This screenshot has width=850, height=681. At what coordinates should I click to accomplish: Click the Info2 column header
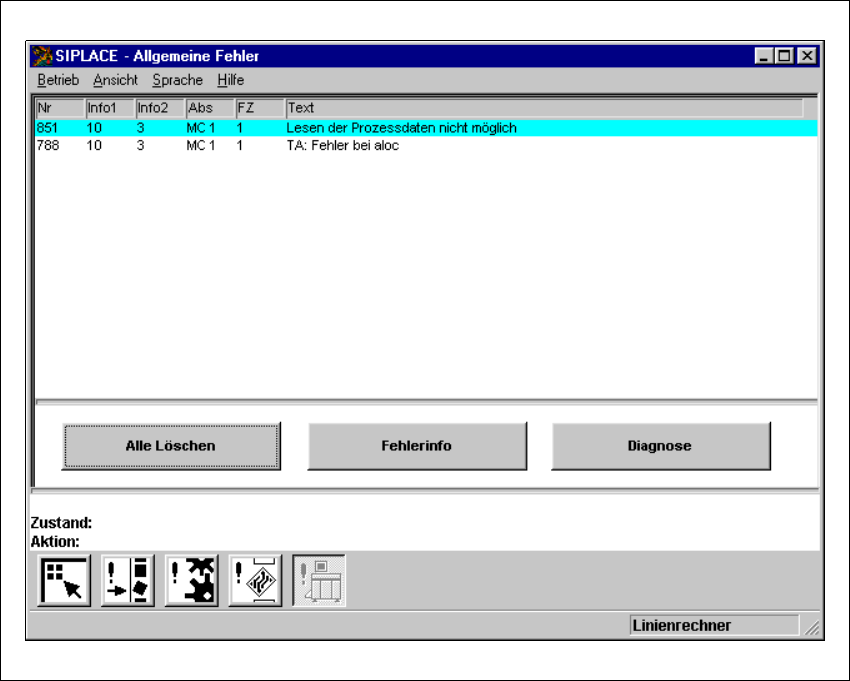coord(160,108)
